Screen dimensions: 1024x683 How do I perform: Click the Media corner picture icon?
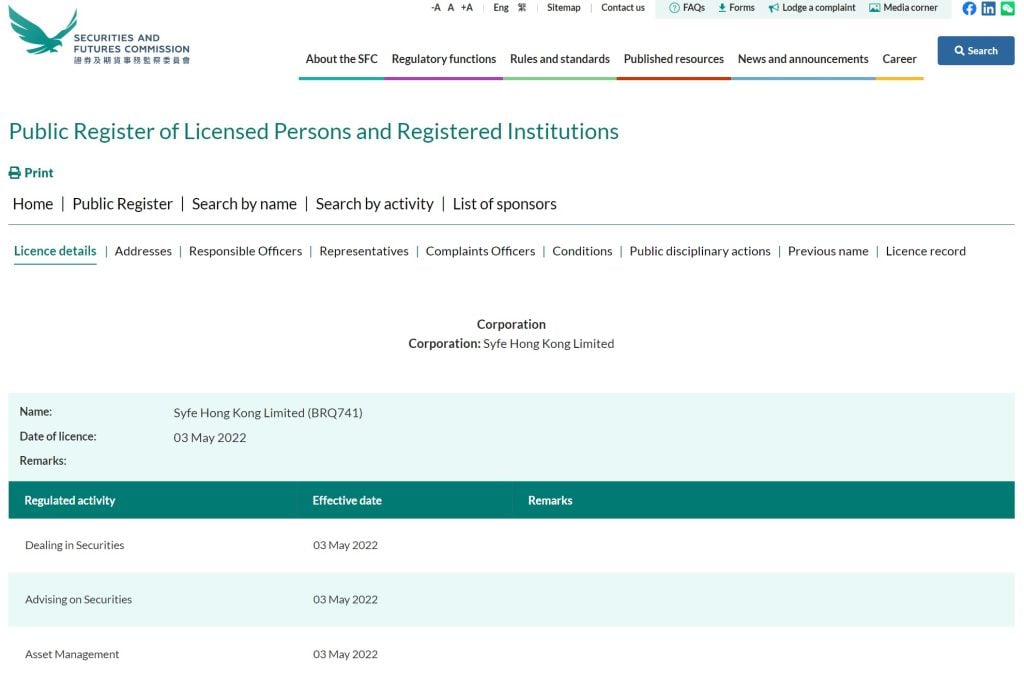tap(874, 8)
